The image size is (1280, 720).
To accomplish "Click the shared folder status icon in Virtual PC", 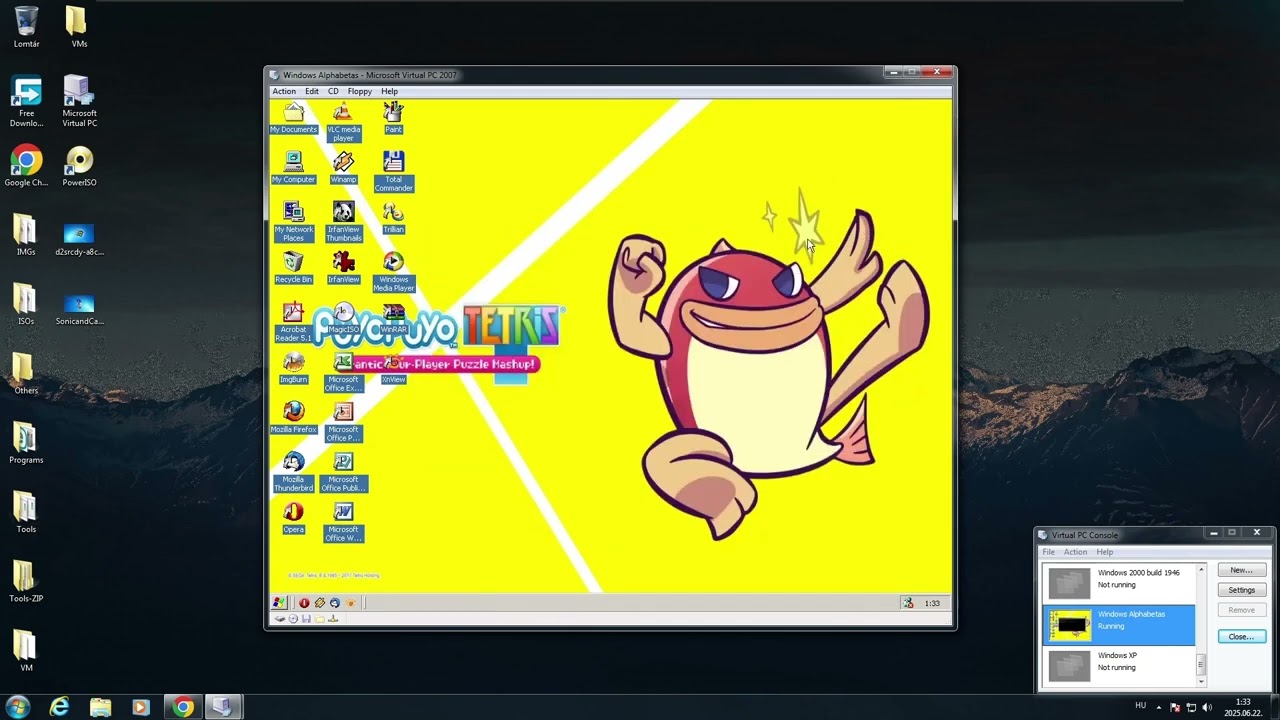I will tap(320, 619).
